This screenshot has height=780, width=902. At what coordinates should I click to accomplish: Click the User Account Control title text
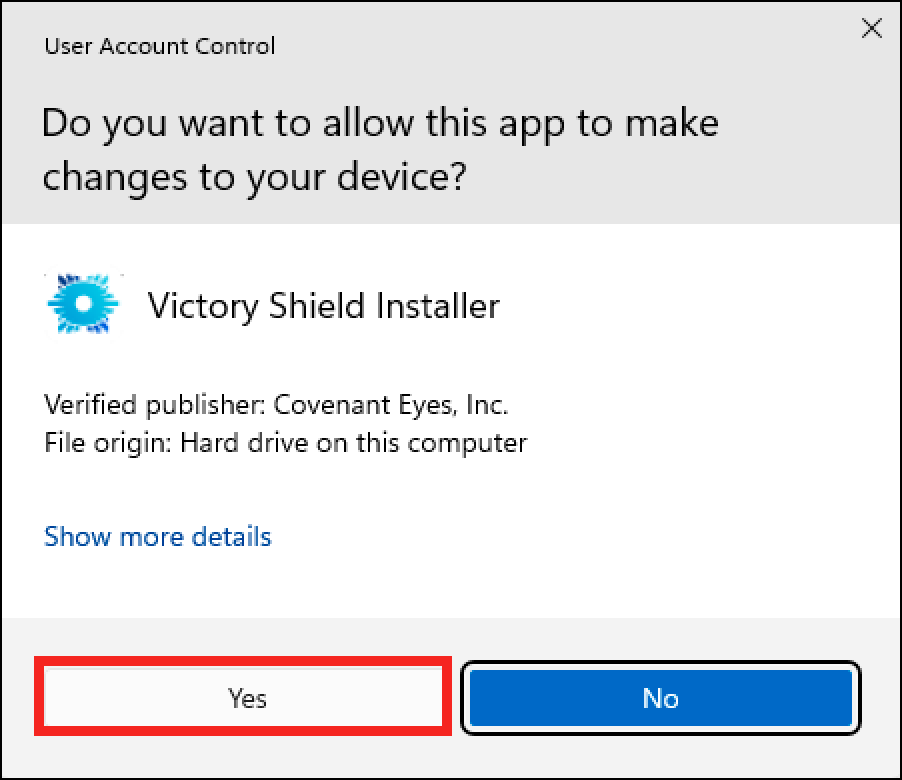pyautogui.click(x=159, y=46)
